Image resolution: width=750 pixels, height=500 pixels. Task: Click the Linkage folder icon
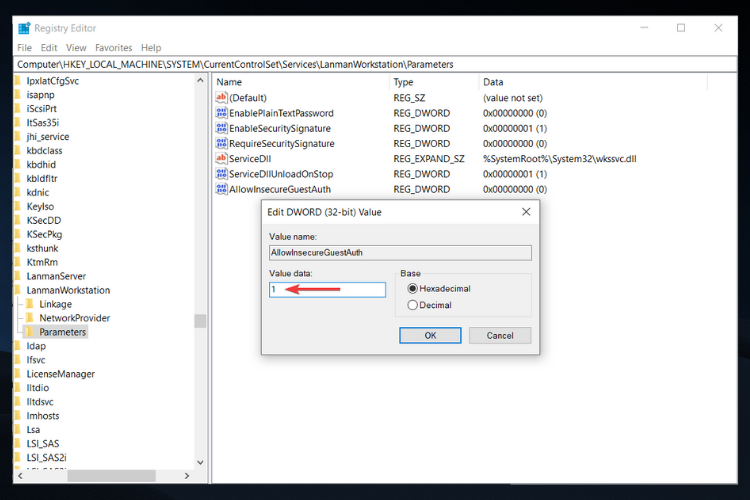(30, 304)
